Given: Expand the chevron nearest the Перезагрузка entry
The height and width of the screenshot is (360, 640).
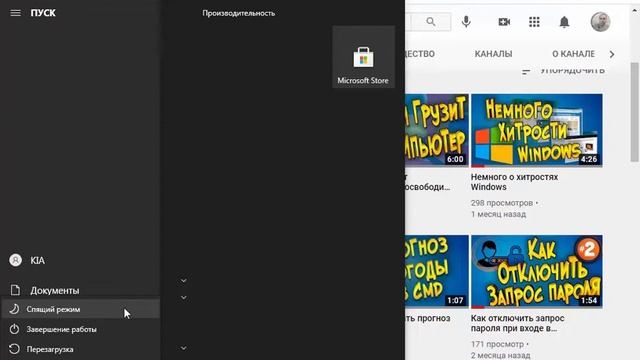Looking at the screenshot, I should click(x=184, y=348).
